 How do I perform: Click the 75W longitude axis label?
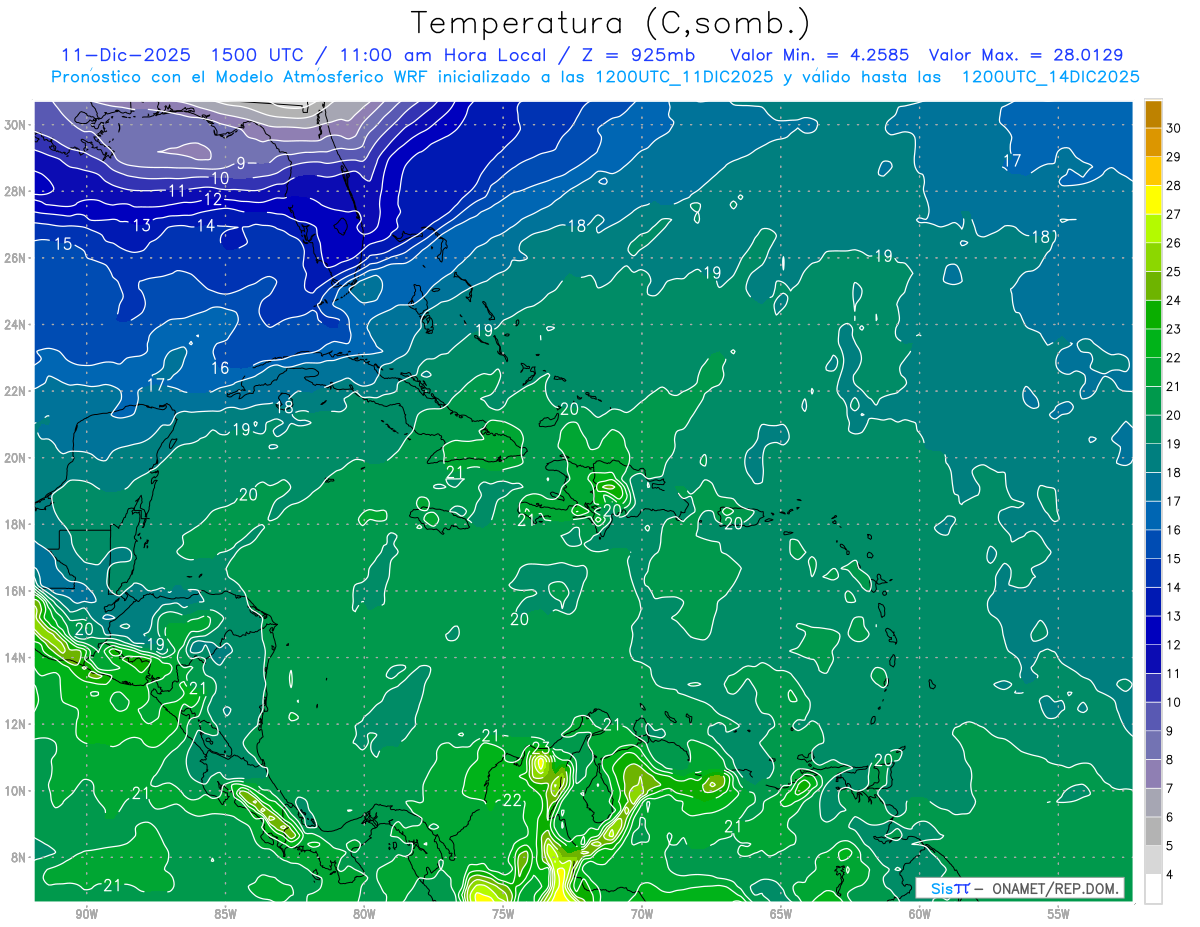point(503,914)
